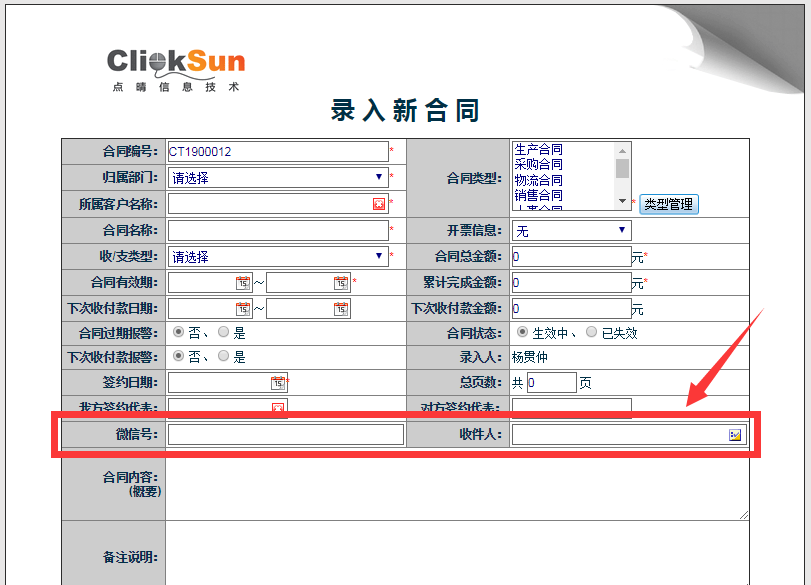811x585 pixels.
Task: Expand the 归属部门 dropdown
Action: (x=278, y=178)
